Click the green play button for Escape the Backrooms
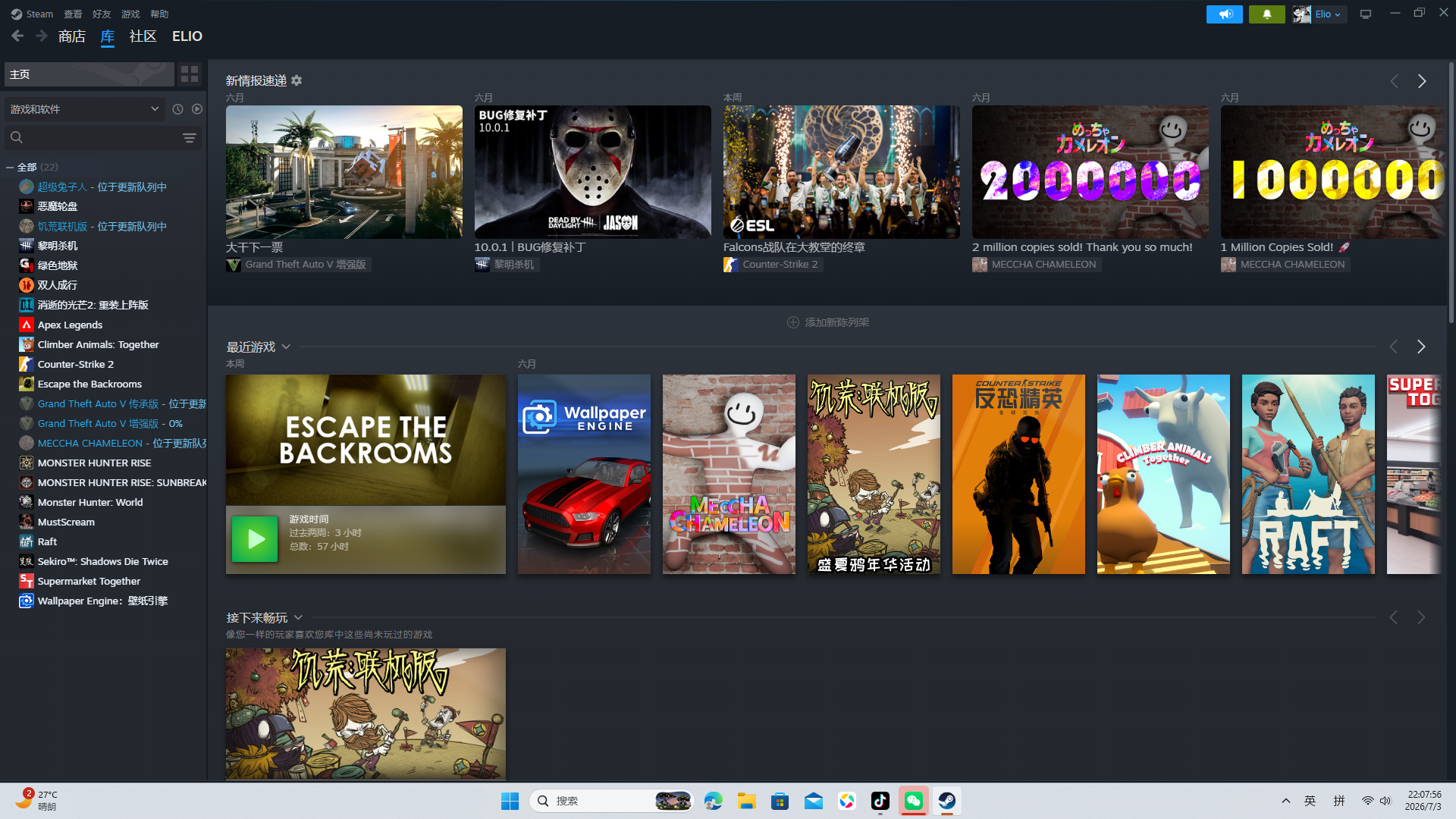The height and width of the screenshot is (819, 1456). pyautogui.click(x=255, y=539)
